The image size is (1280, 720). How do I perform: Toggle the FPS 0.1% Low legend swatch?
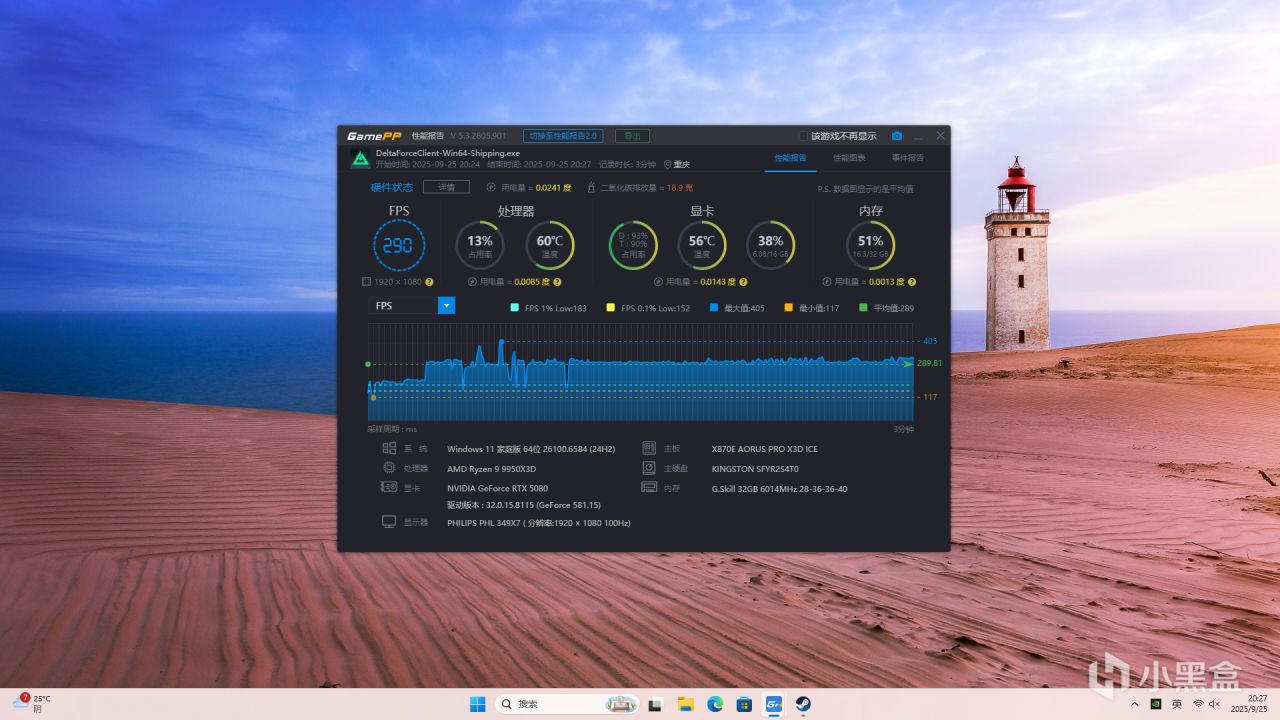(x=610, y=308)
